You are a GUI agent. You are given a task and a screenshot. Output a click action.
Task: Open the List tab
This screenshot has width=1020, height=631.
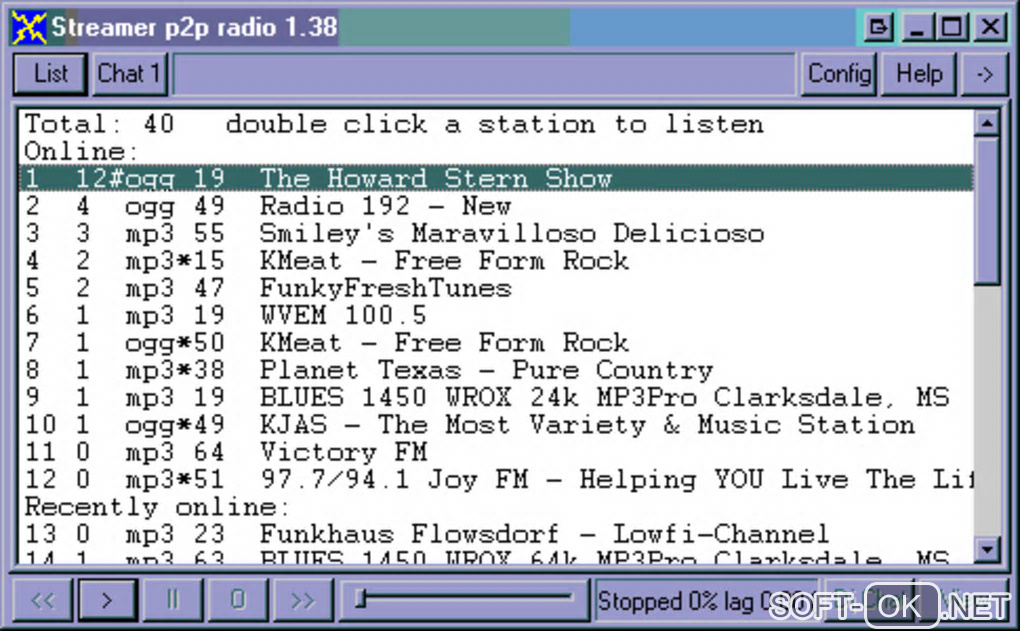[50, 74]
